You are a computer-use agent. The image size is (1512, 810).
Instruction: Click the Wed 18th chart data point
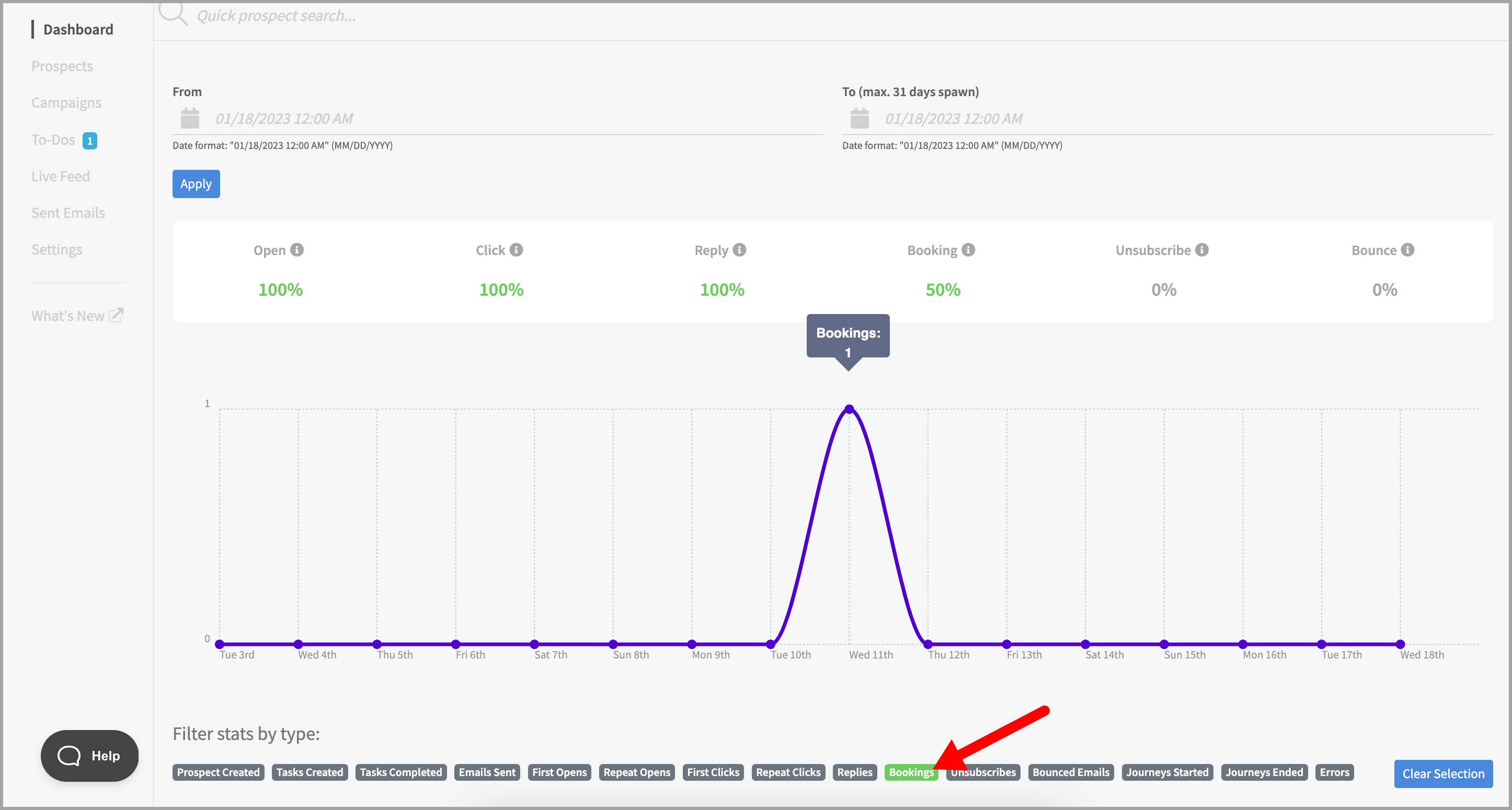pyautogui.click(x=1401, y=644)
